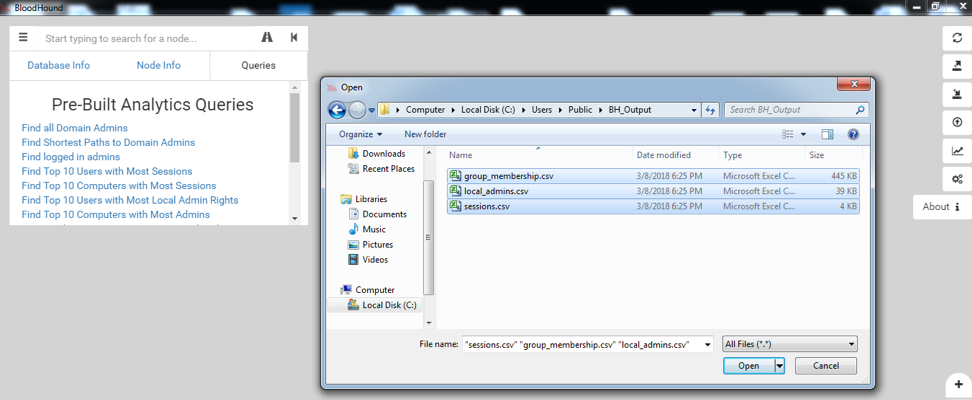This screenshot has height=400, width=972.
Task: Click the Search BH_Output field
Action: (790, 110)
